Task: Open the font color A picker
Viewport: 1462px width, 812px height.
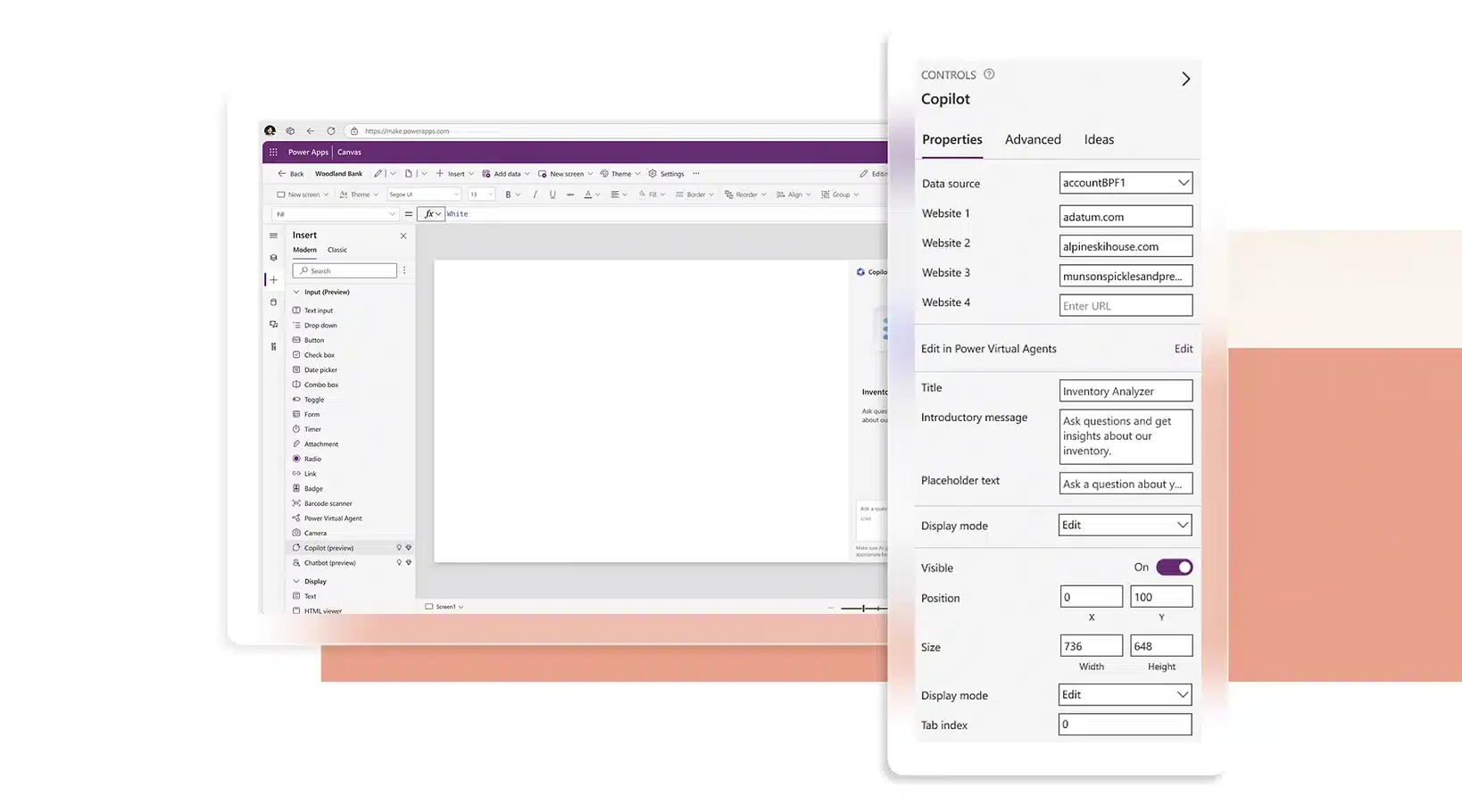Action: coord(591,195)
